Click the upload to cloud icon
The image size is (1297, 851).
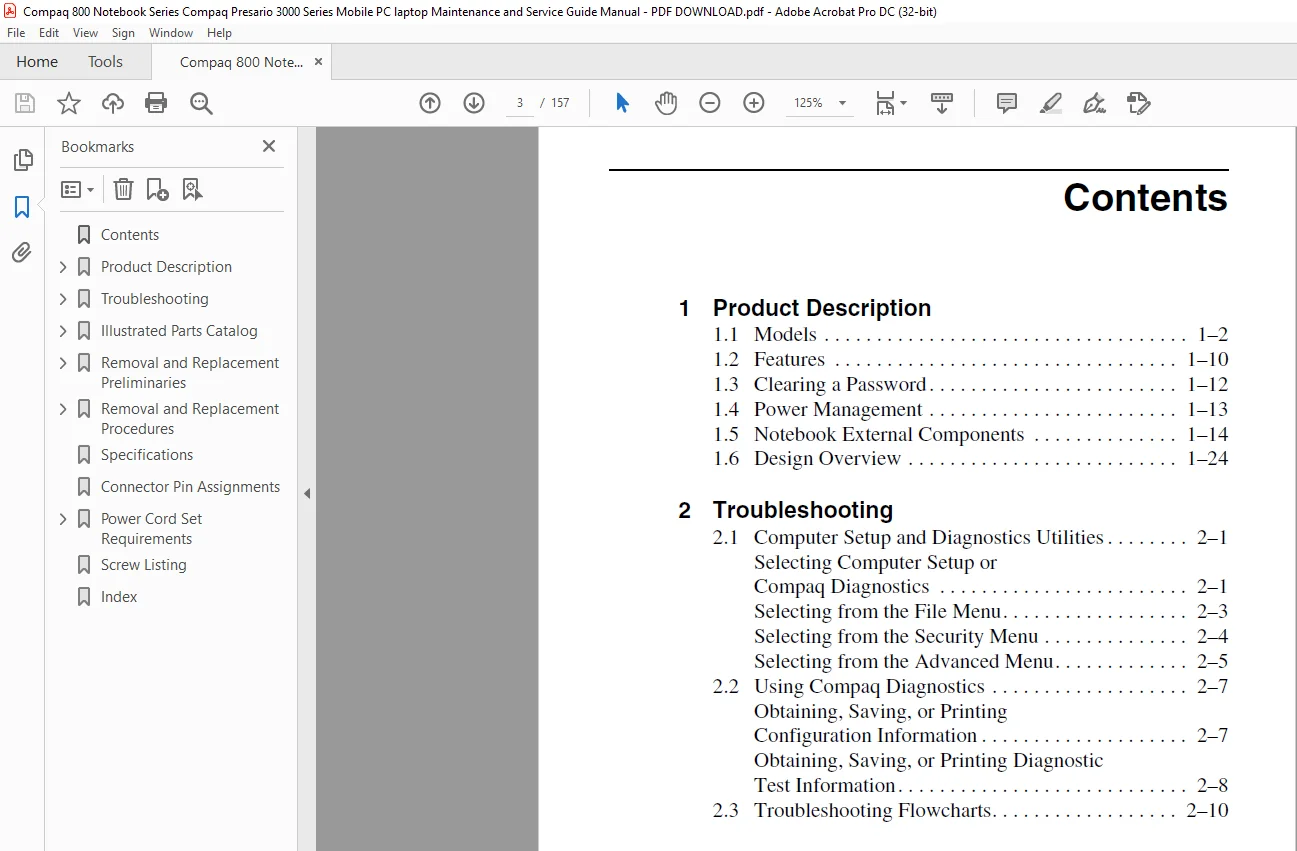pos(113,103)
